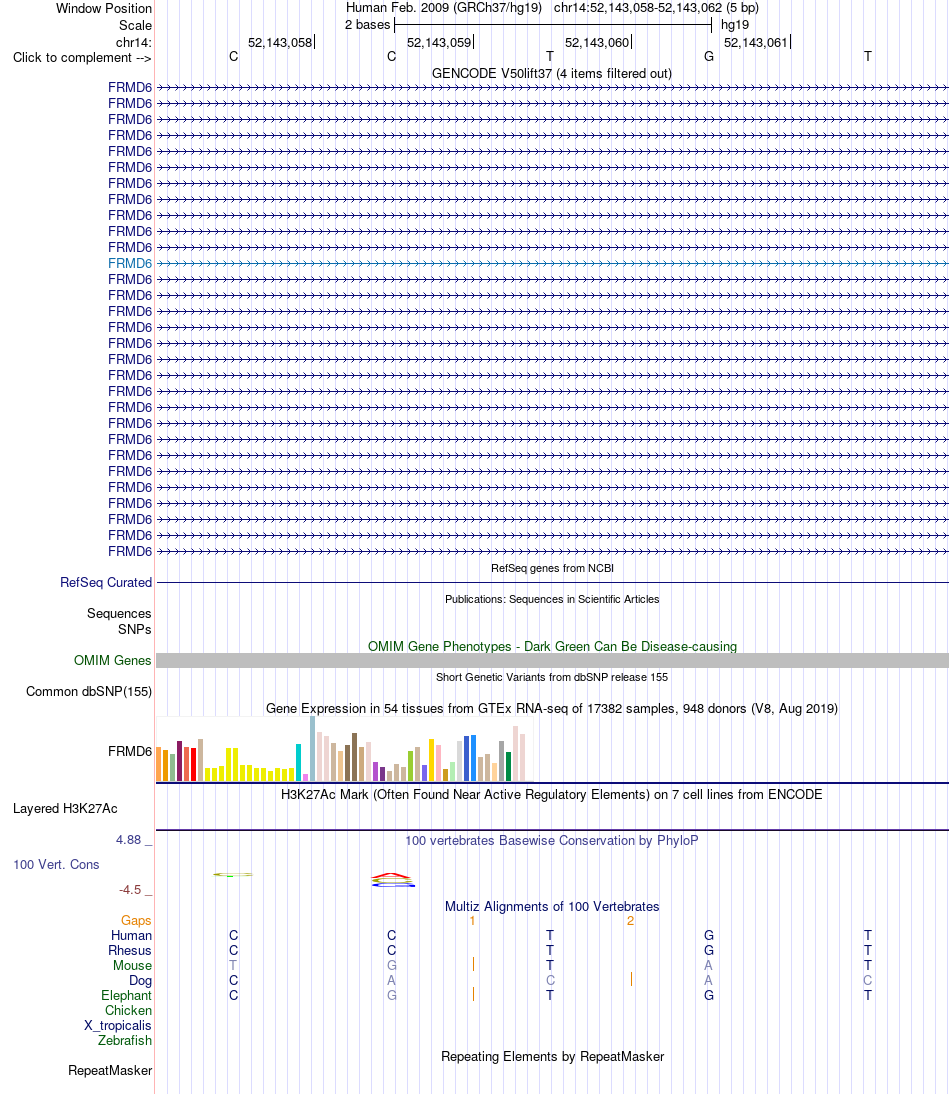Click the dark green GTEx expression bar

tap(508, 767)
